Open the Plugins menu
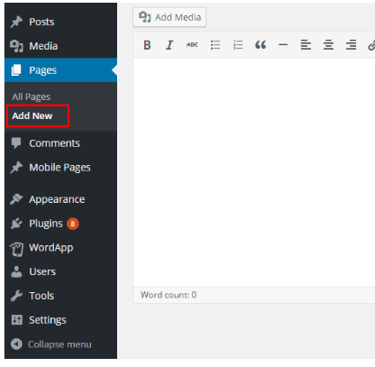This screenshot has width=375, height=367. pyautogui.click(x=61, y=223)
